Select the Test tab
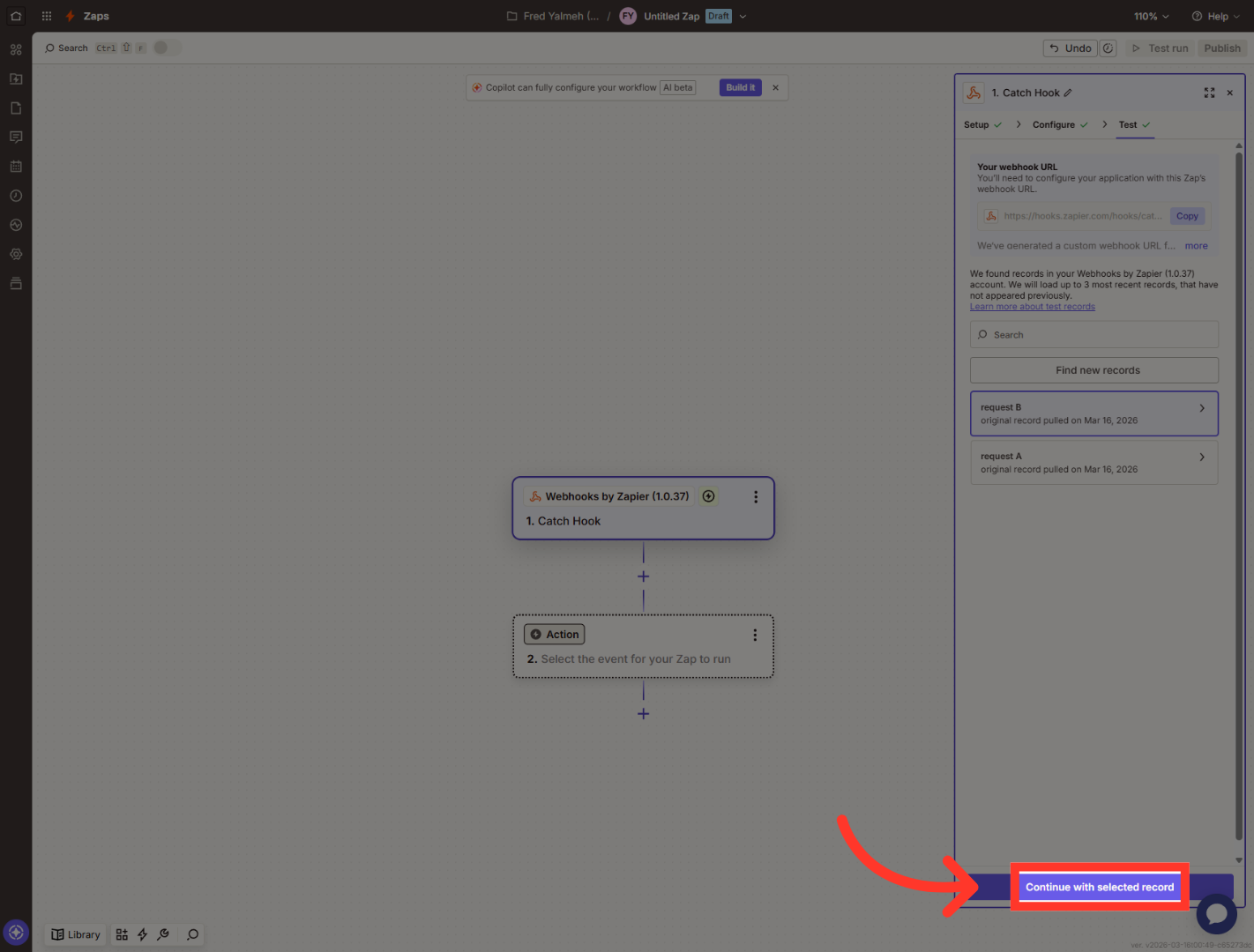This screenshot has height=952, width=1254. coord(1134,124)
